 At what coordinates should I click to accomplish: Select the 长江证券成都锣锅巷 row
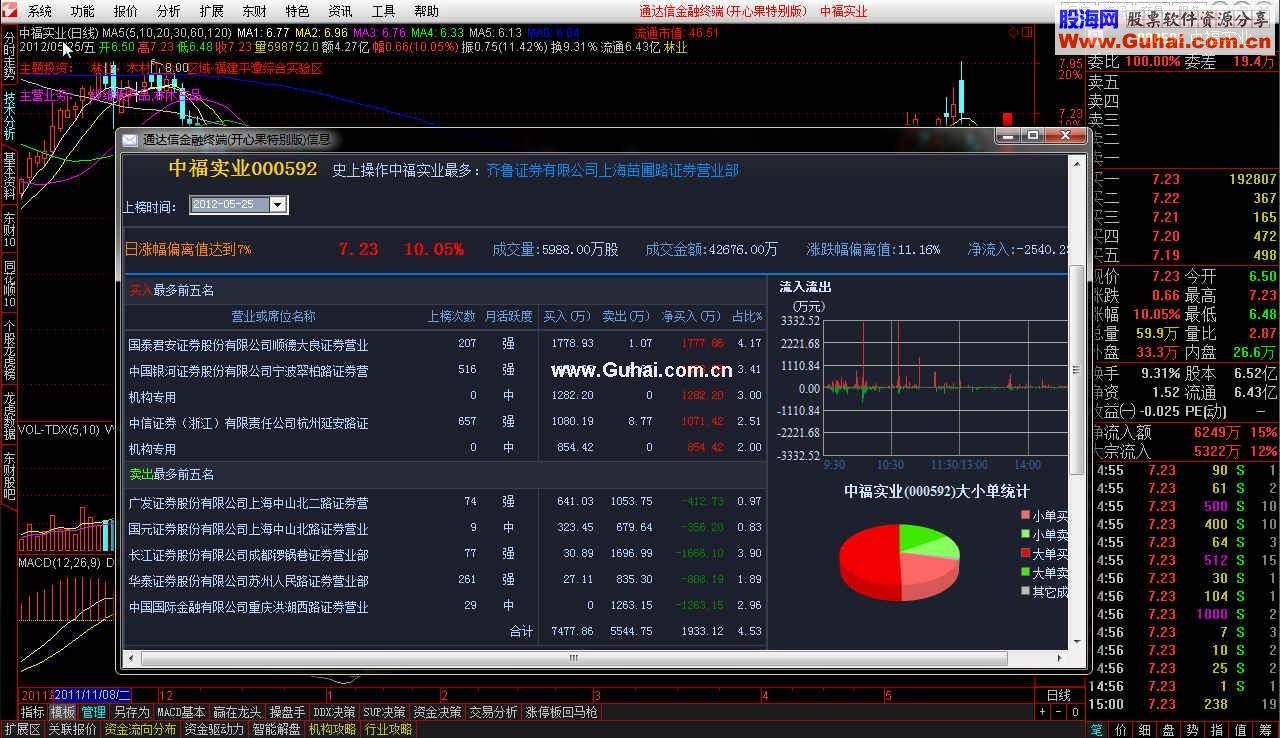[445, 554]
